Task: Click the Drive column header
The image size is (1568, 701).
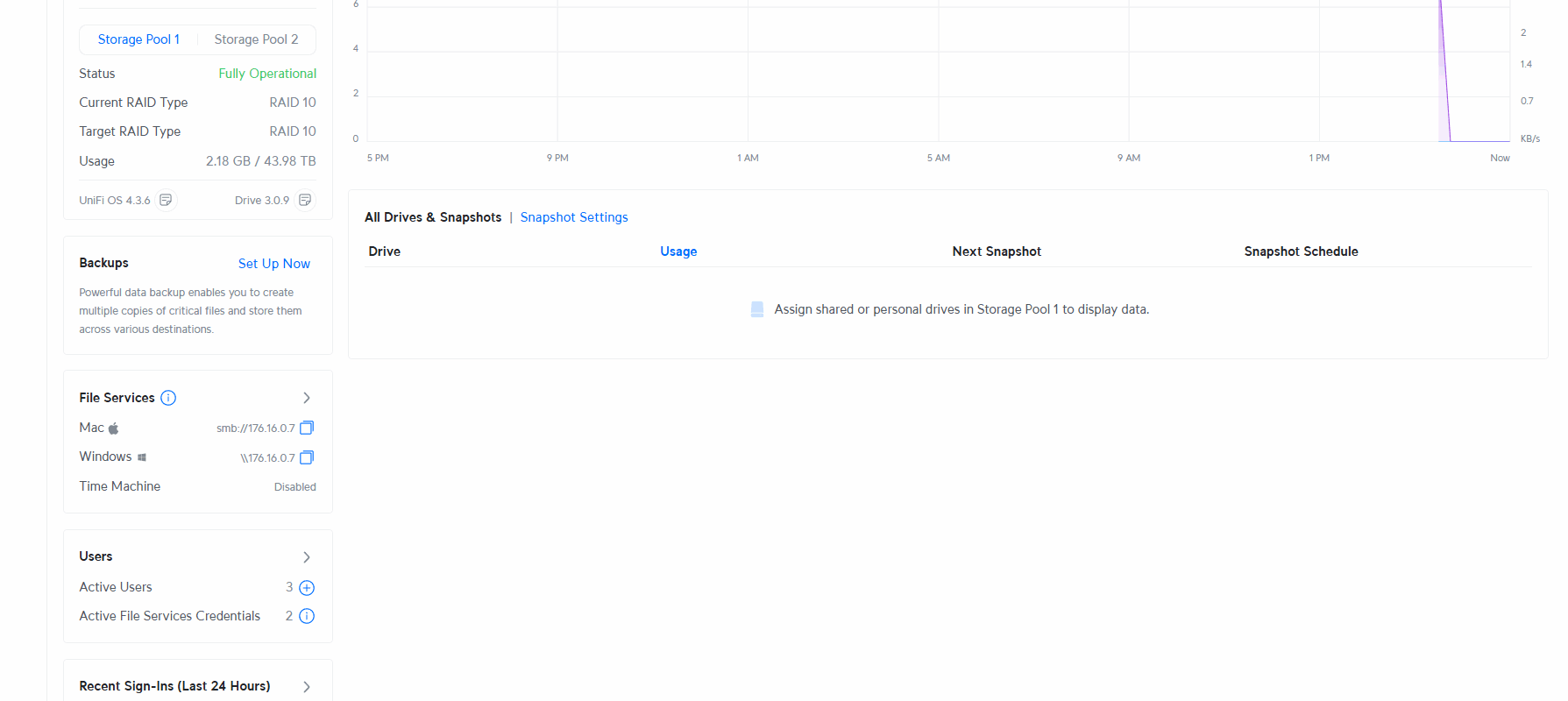Action: pos(384,251)
